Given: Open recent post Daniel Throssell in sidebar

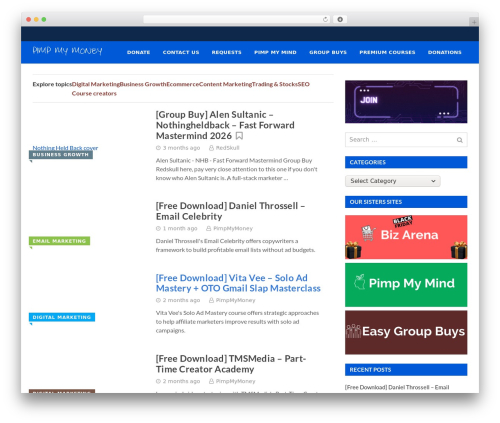Looking at the screenshot, I should point(397,387).
